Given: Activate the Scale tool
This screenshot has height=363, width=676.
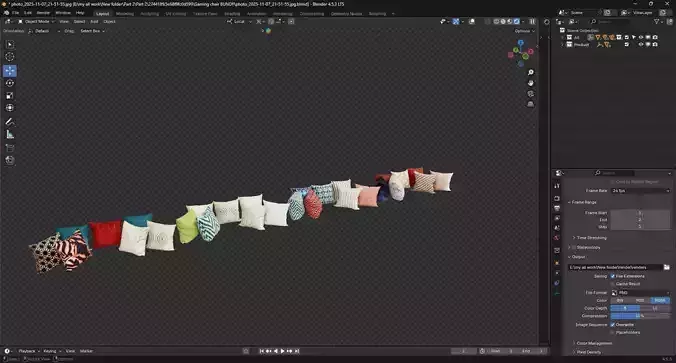Looking at the screenshot, I should (x=9, y=95).
